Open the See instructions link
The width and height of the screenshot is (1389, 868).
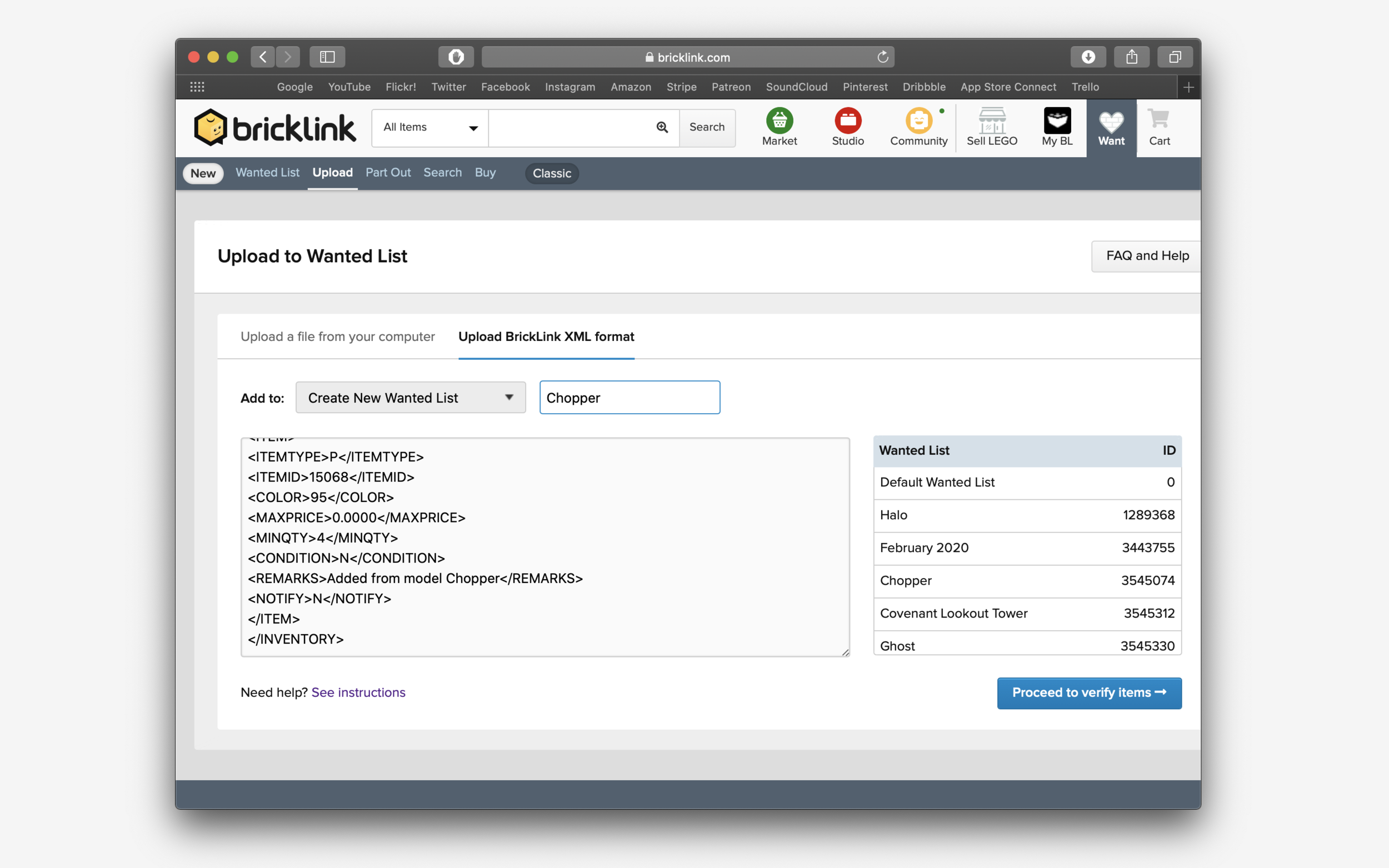coord(358,693)
